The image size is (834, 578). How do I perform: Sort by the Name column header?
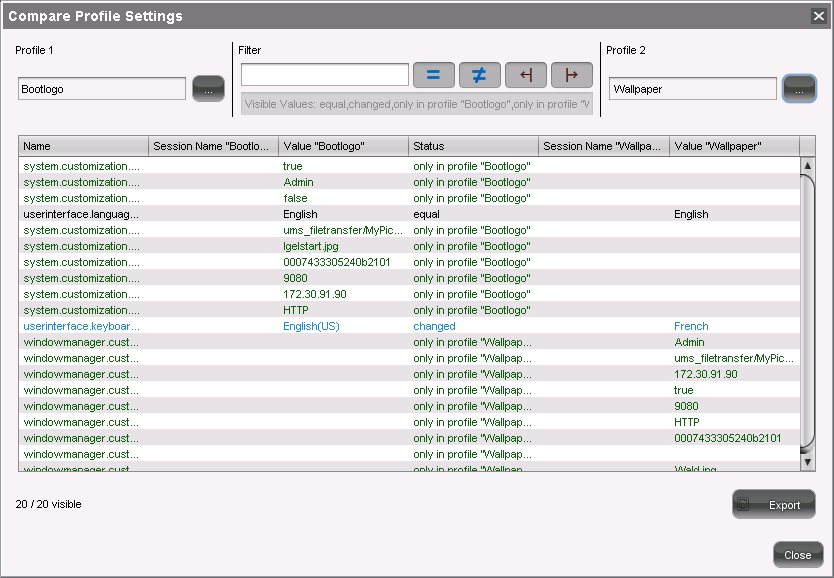click(x=83, y=146)
